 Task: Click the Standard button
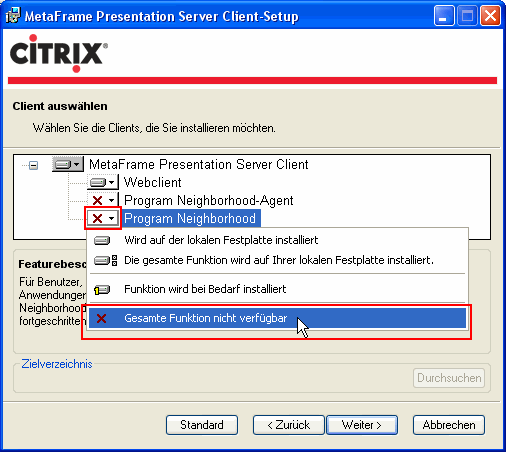click(x=202, y=425)
